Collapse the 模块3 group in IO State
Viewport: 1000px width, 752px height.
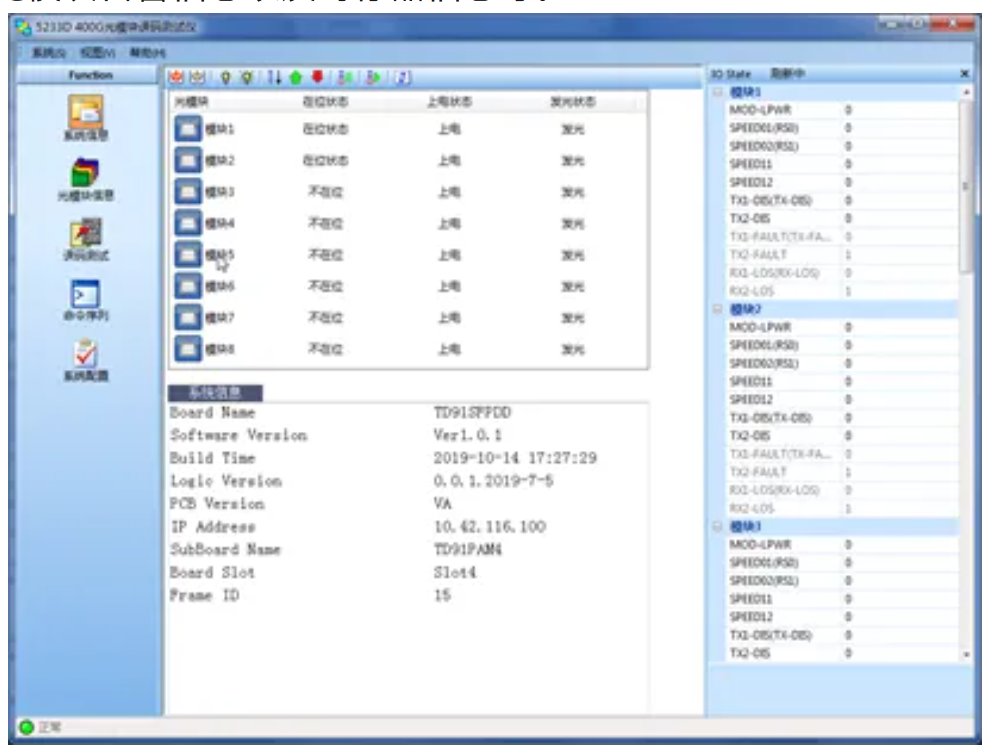[717, 526]
